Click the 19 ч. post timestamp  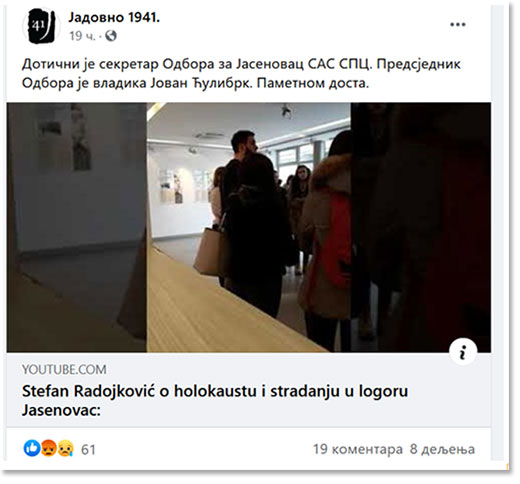tap(82, 36)
